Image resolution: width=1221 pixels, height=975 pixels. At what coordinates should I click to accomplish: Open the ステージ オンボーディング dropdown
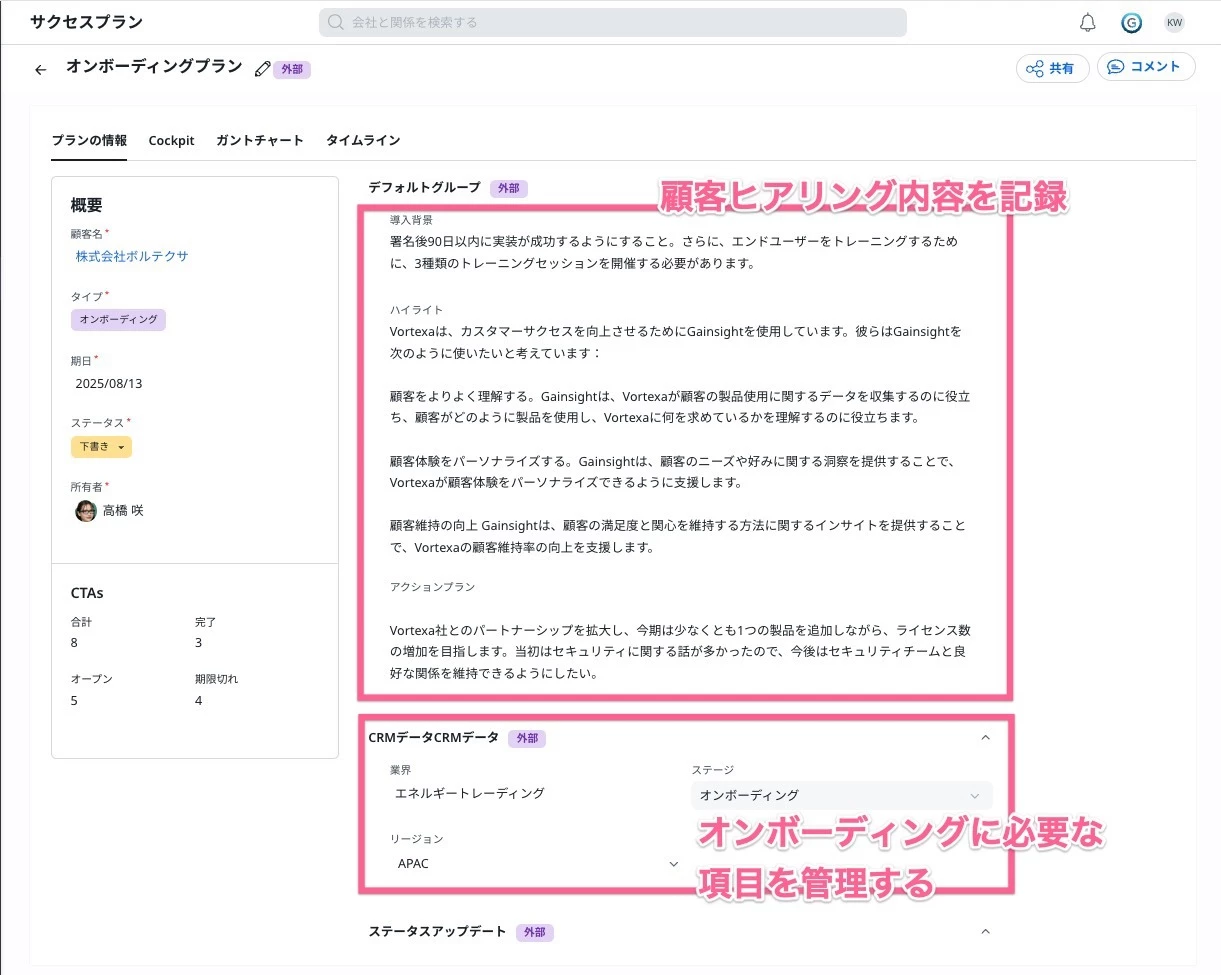(x=841, y=795)
